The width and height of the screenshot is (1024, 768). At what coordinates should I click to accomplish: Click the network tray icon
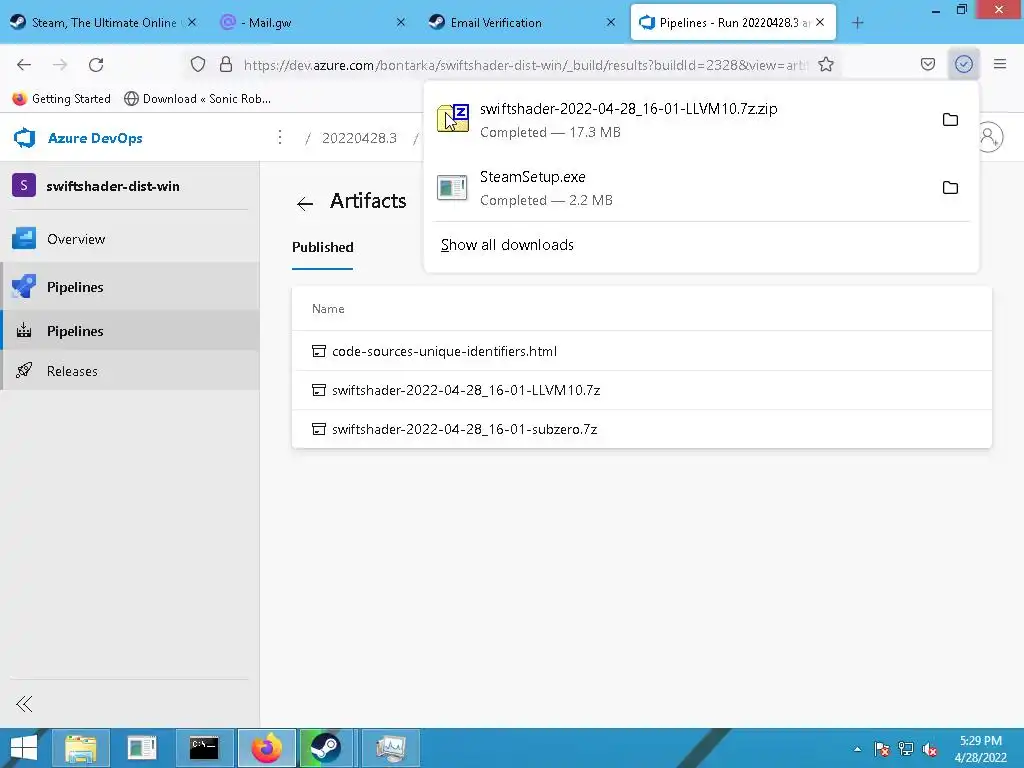(x=906, y=749)
